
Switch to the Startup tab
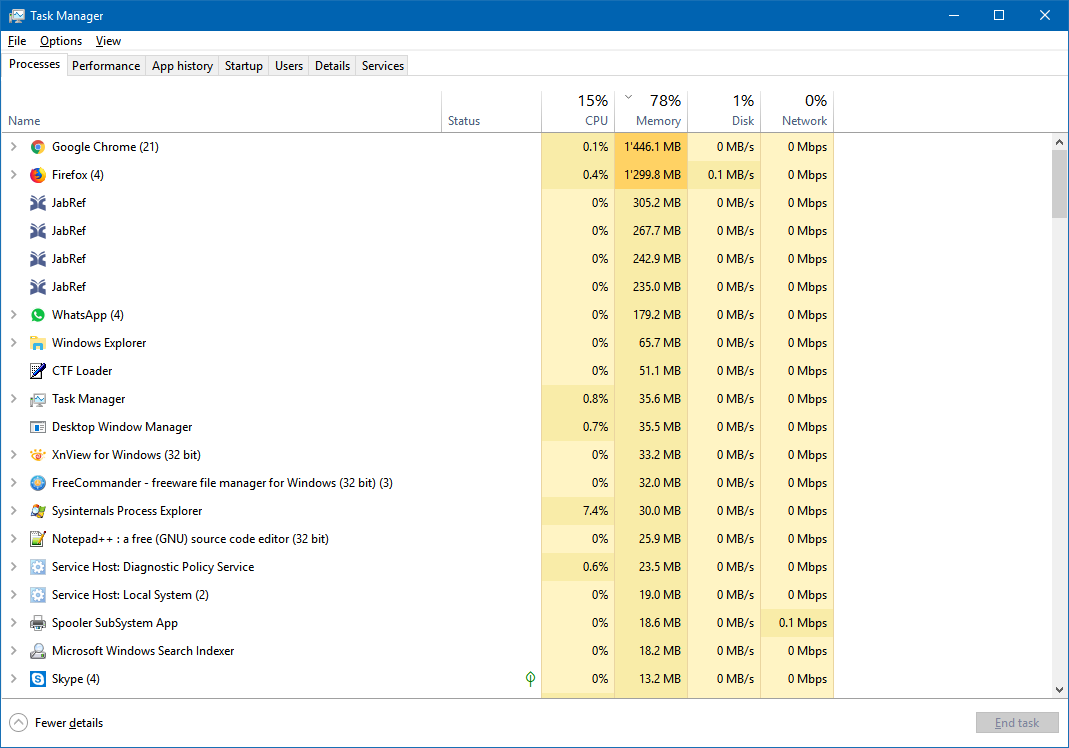pos(243,65)
